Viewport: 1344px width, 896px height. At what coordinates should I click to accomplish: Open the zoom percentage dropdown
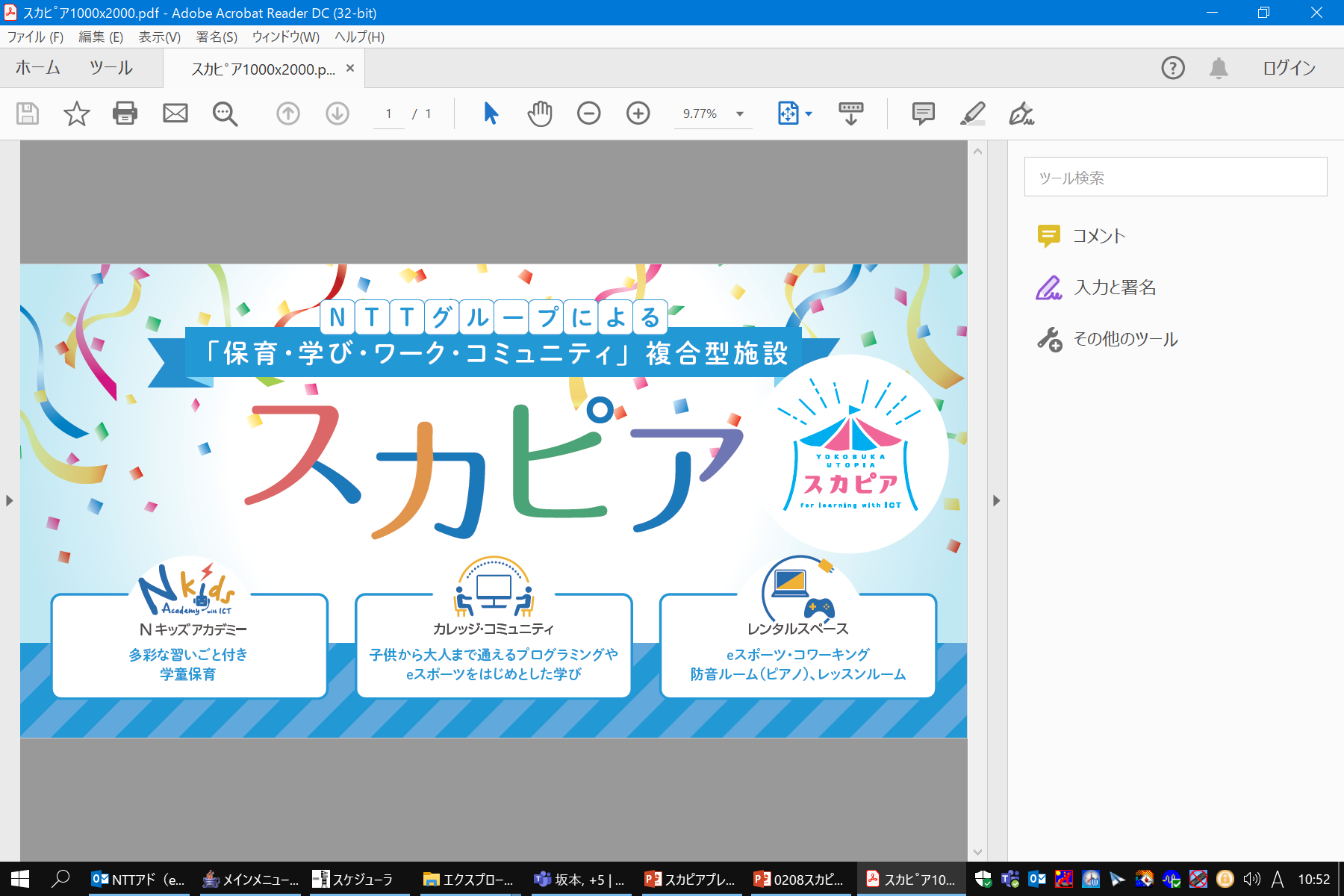(x=740, y=114)
